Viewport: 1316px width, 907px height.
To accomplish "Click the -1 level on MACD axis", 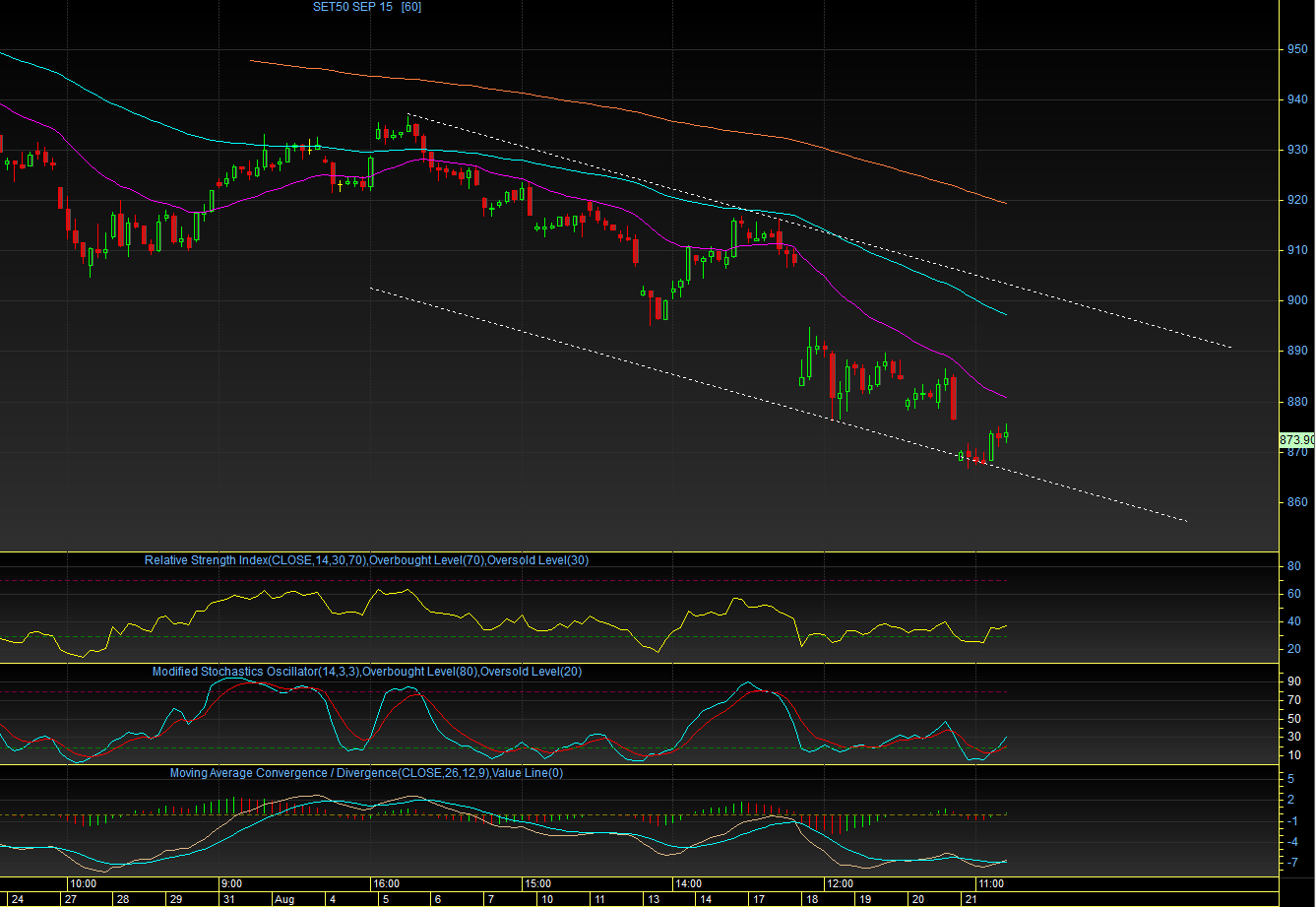I will 1294,820.
